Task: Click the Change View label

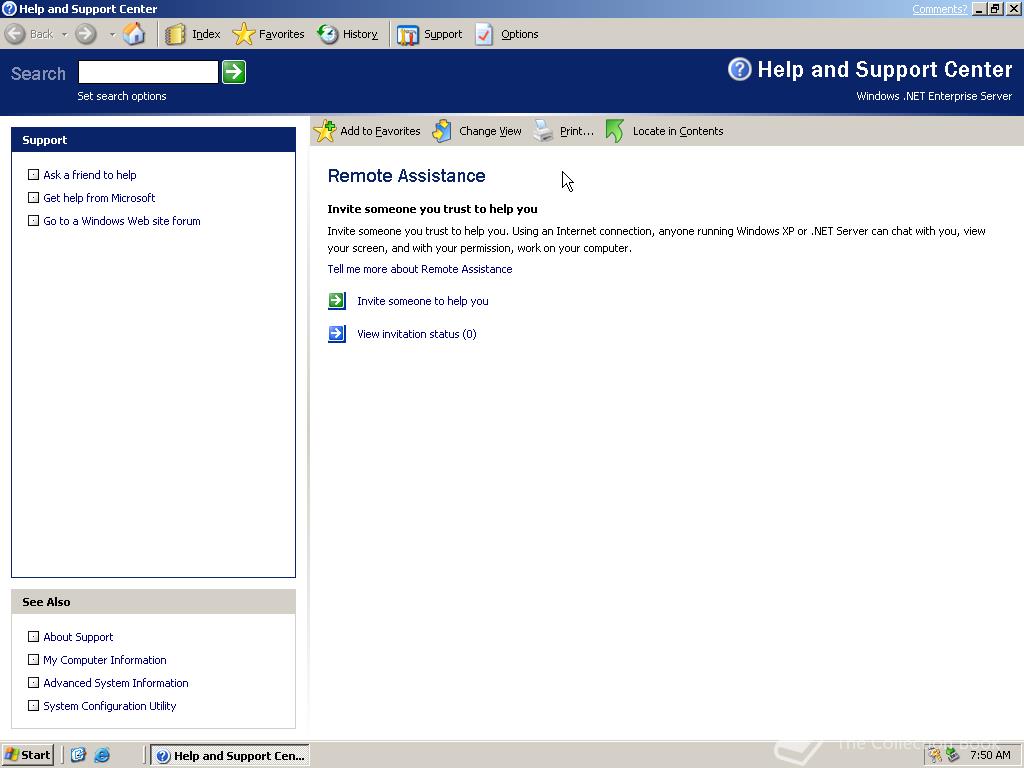Action: [490, 131]
